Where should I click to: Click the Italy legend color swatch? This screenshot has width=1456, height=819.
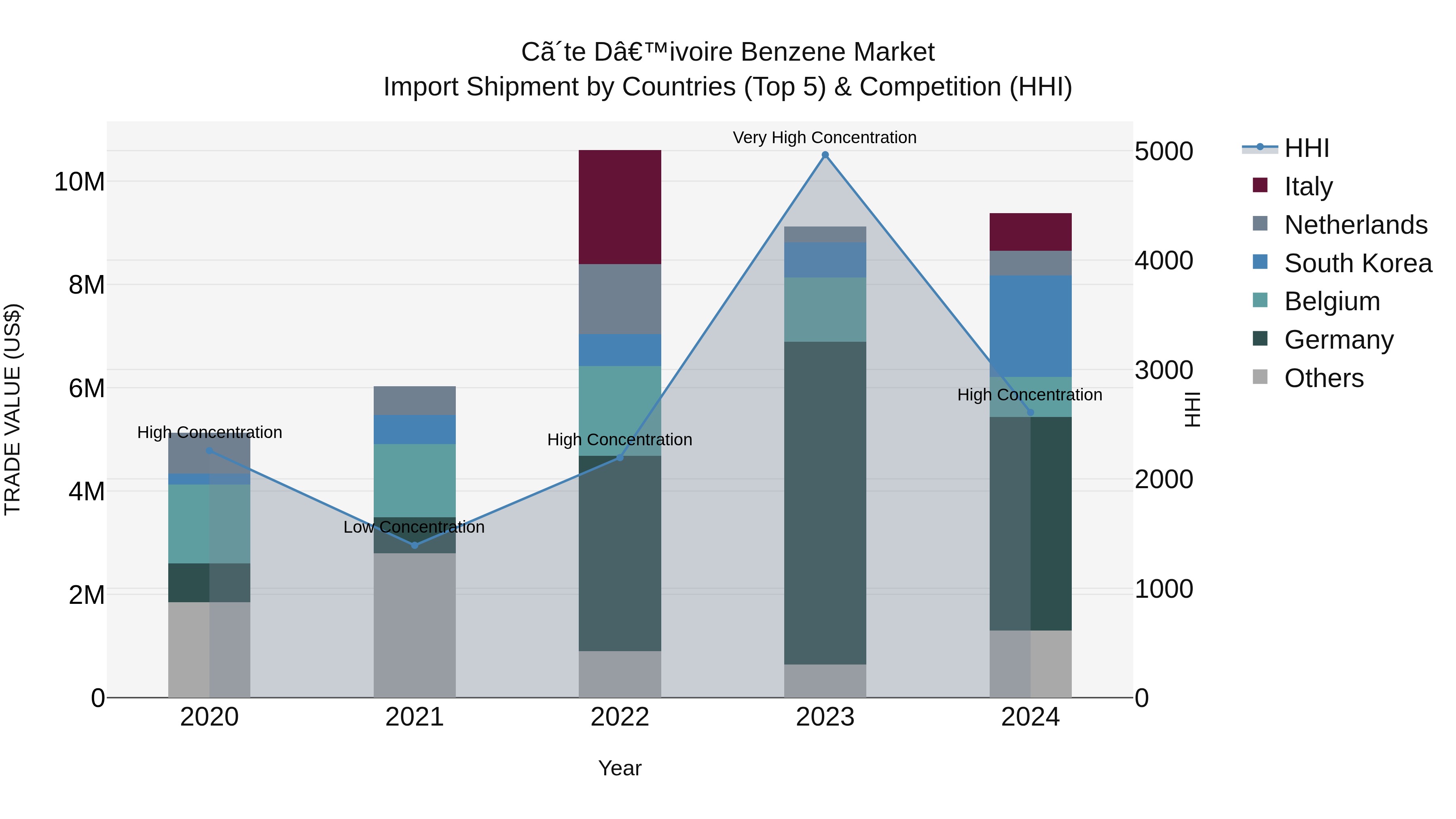(x=1260, y=185)
